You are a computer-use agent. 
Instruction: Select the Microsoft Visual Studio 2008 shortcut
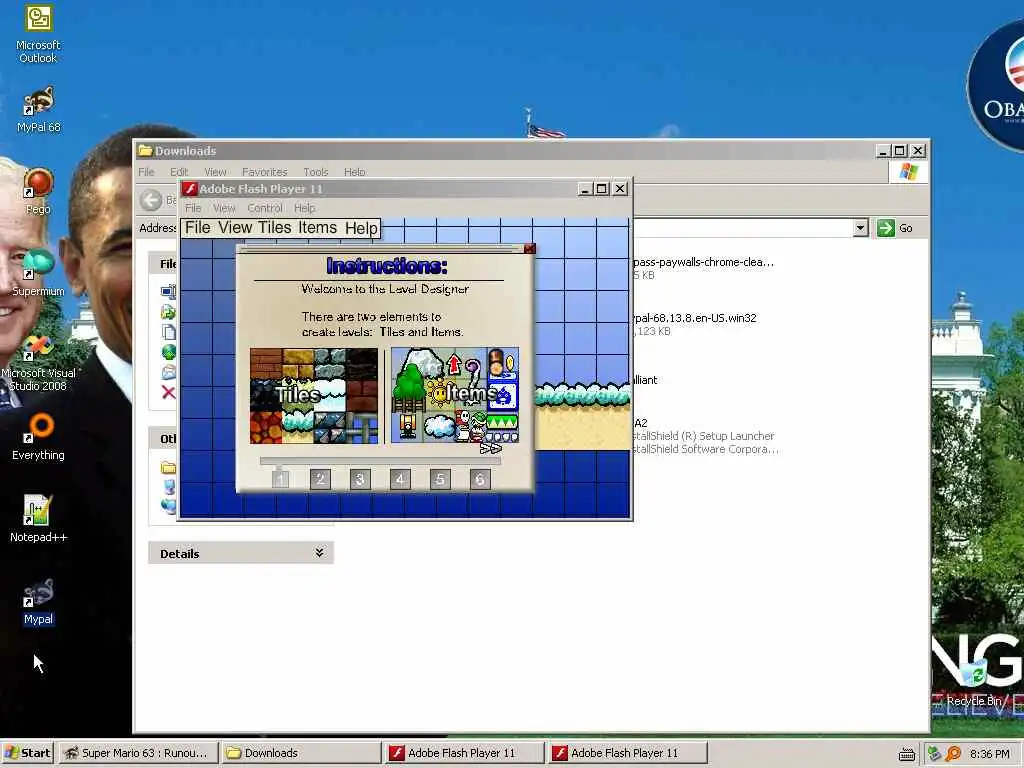click(38, 362)
